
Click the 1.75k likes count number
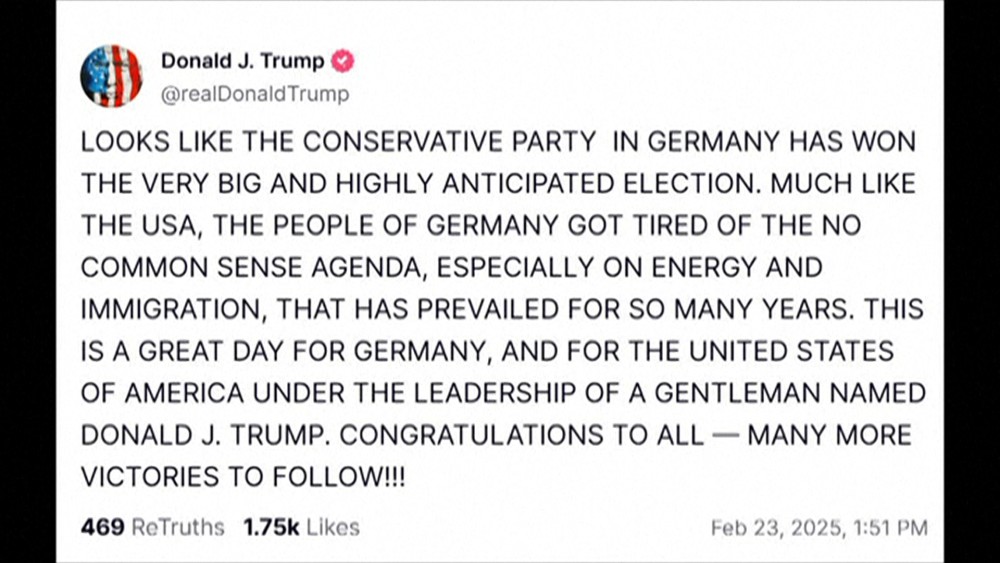tap(268, 526)
